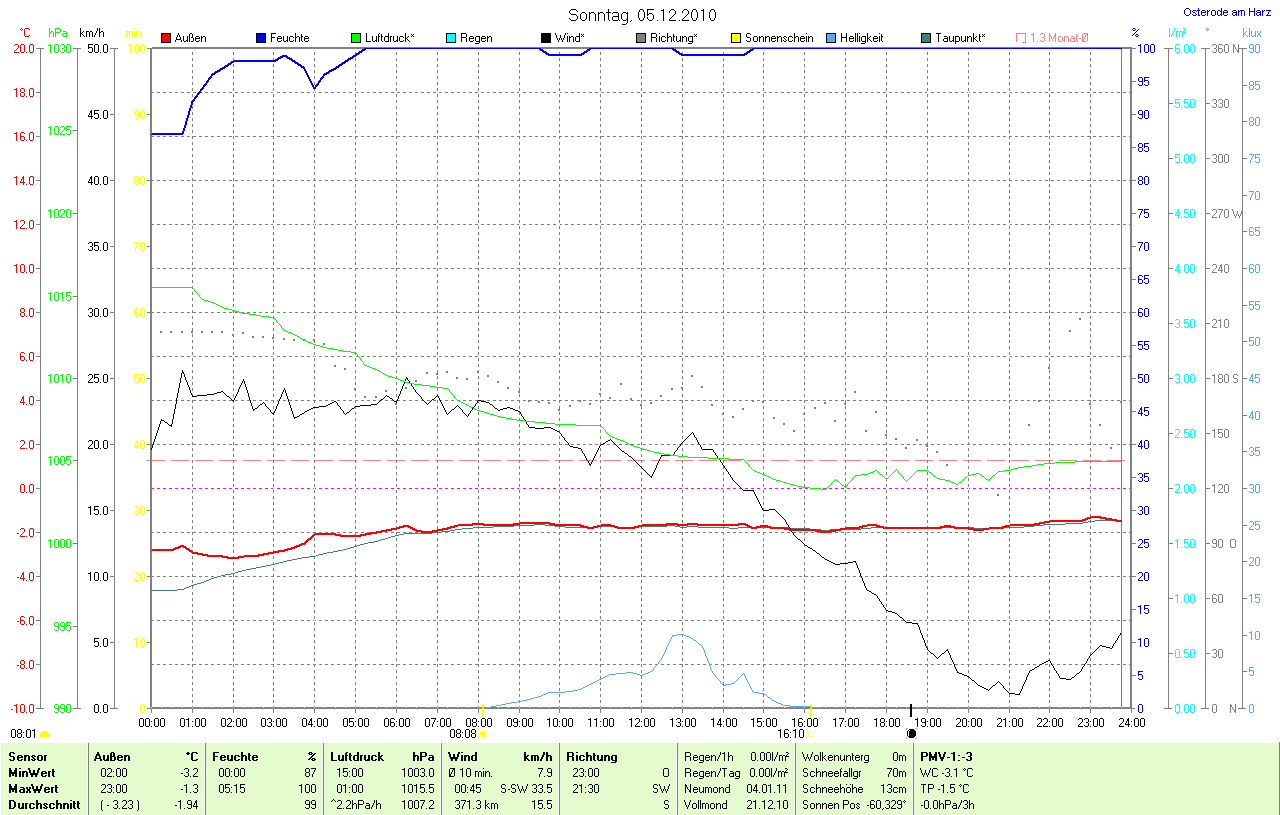Image resolution: width=1280 pixels, height=815 pixels.
Task: Select the Luftdruck column header in table
Action: click(x=356, y=757)
